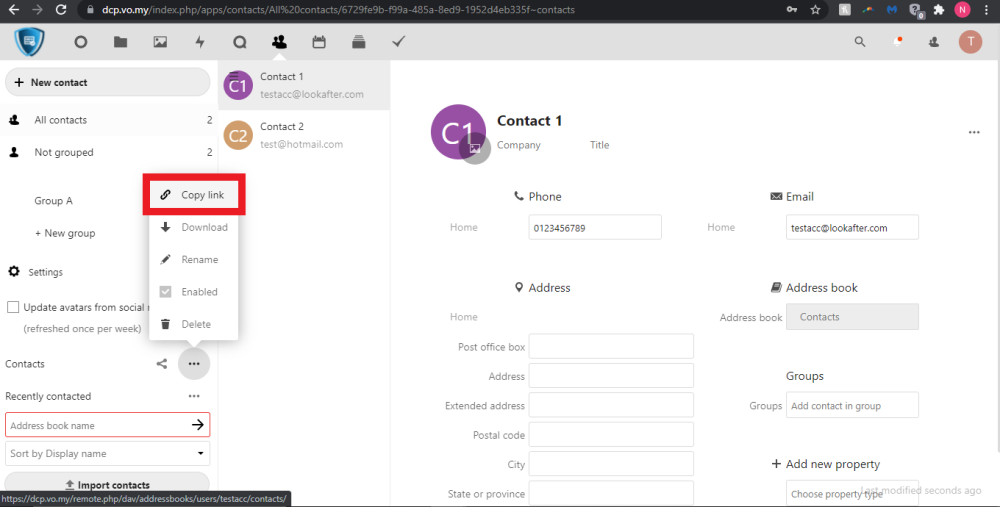The image size is (1000, 507).
Task: Select Contact 2 in the list
Action: click(303, 135)
